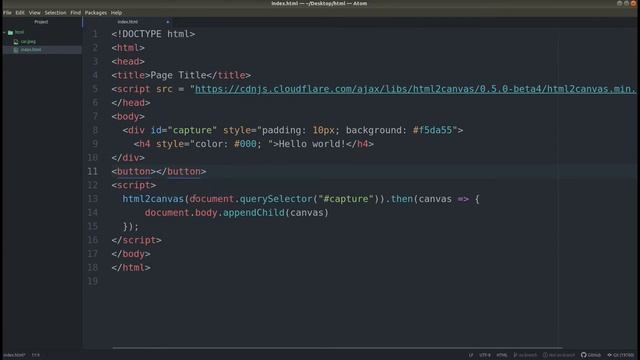
Task: Open car.png from the project tree
Action: (28, 42)
